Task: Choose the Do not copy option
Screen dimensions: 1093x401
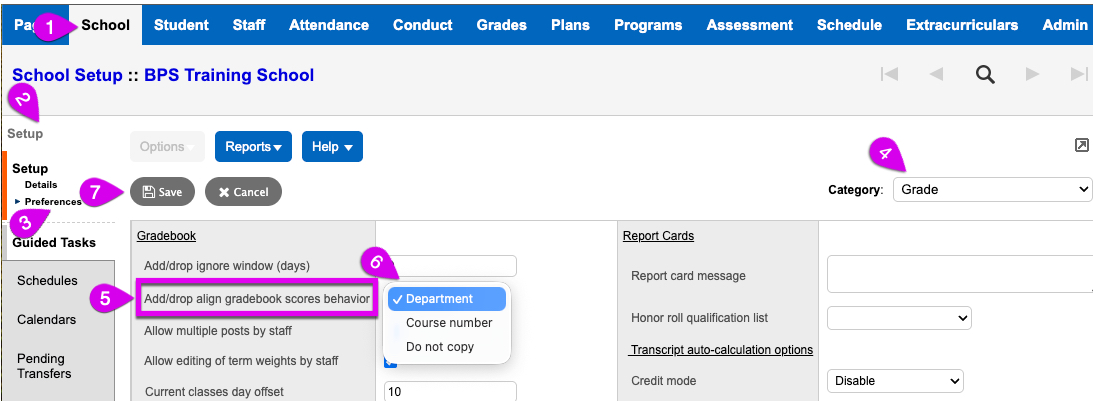Action: [x=439, y=347]
